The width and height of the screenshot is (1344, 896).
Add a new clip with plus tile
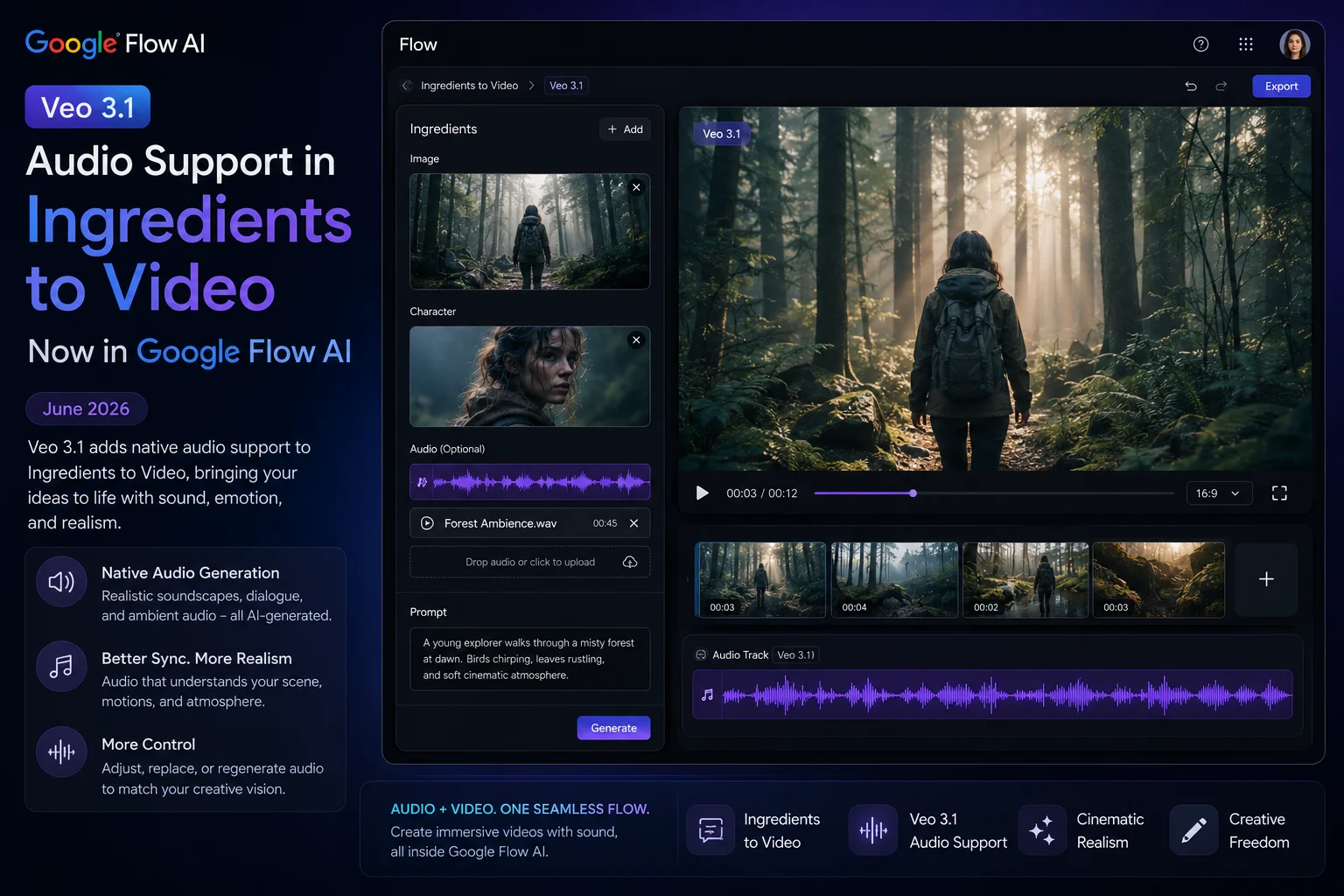[1266, 579]
